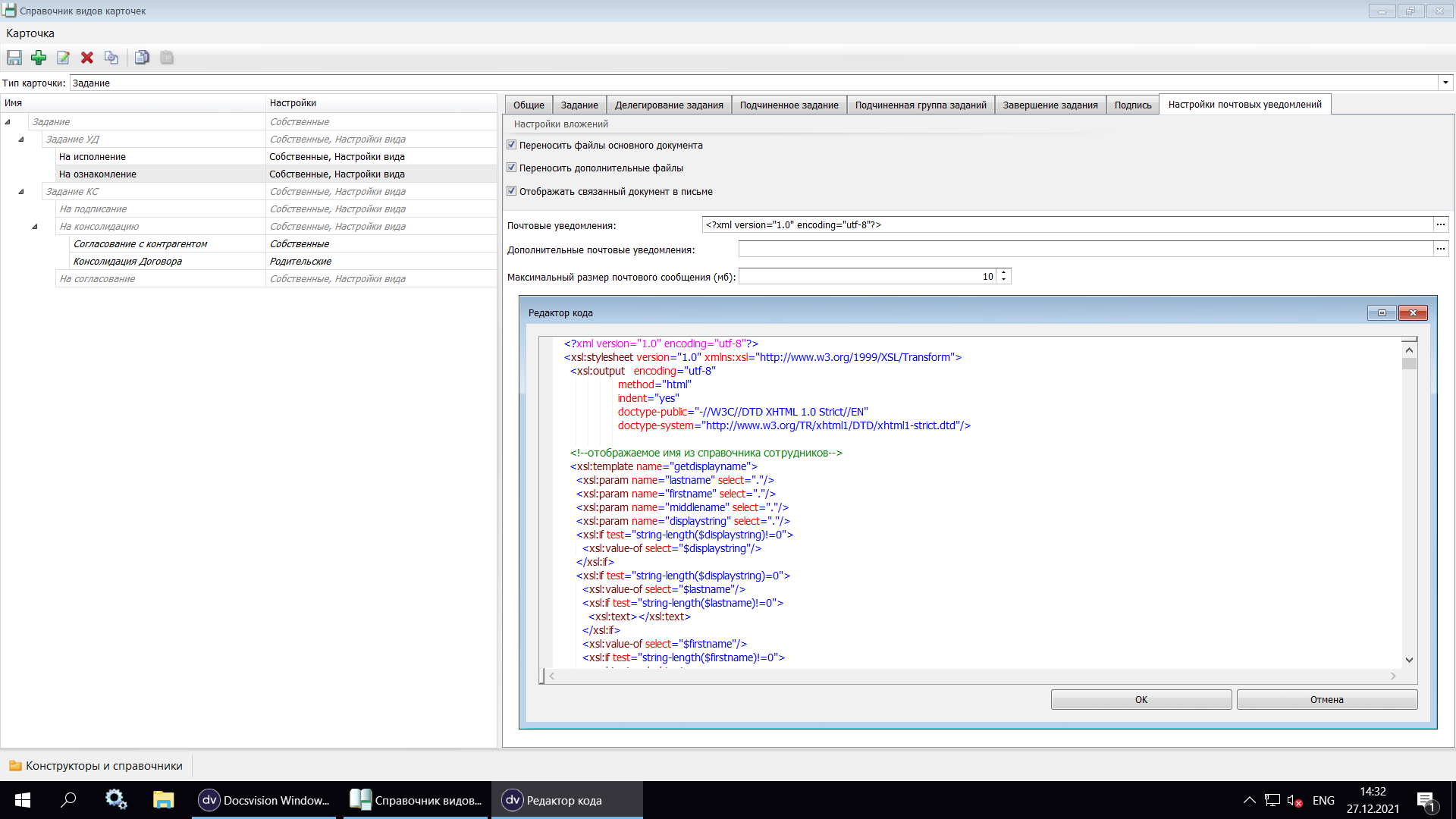
Task: Switch to Справочник видов taskbar item
Action: [x=417, y=800]
